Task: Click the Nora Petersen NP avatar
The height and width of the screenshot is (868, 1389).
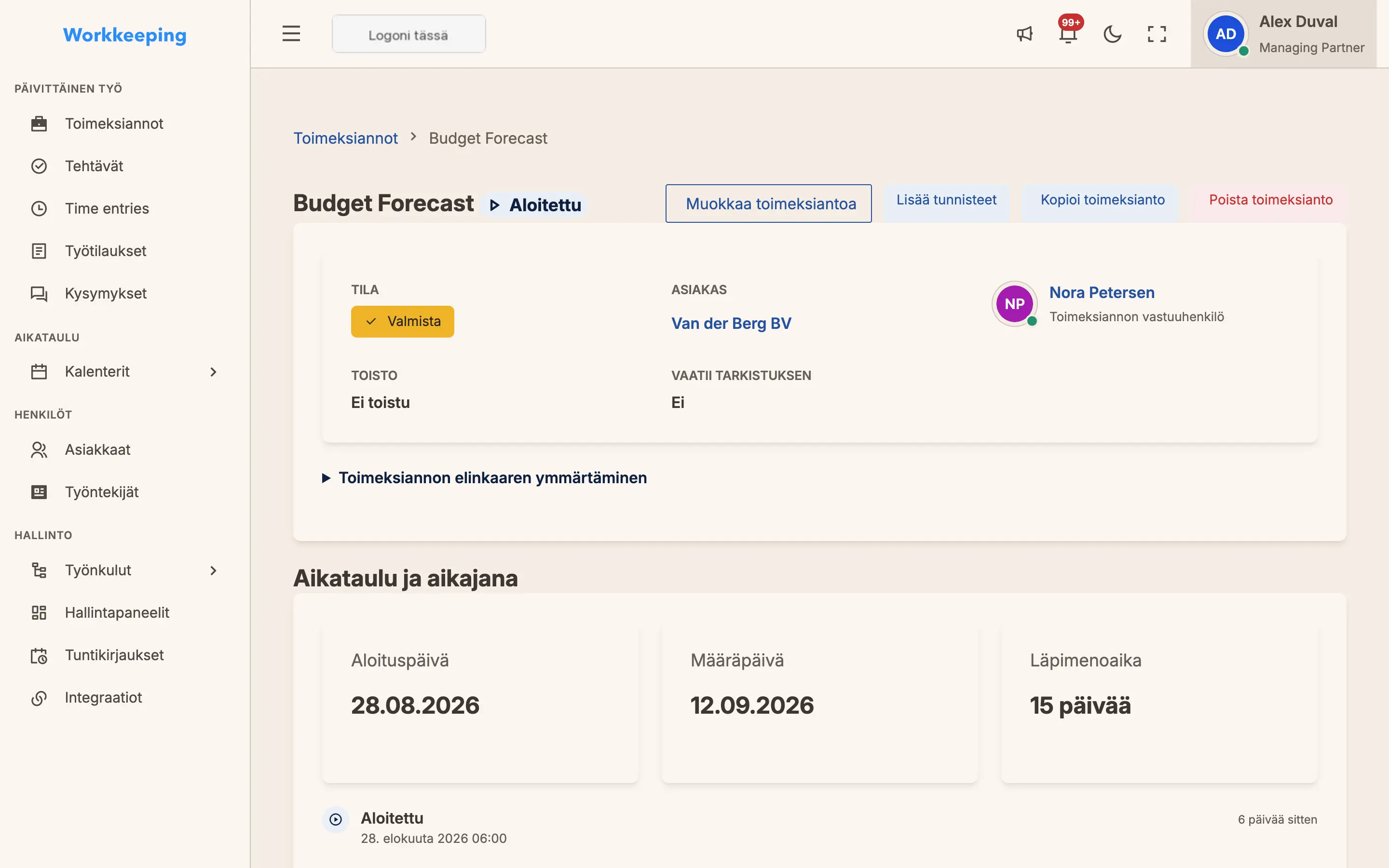Action: pos(1014,304)
